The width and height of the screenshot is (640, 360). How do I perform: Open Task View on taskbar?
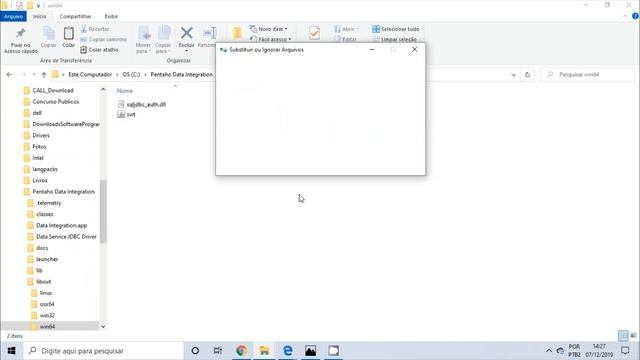pos(218,351)
